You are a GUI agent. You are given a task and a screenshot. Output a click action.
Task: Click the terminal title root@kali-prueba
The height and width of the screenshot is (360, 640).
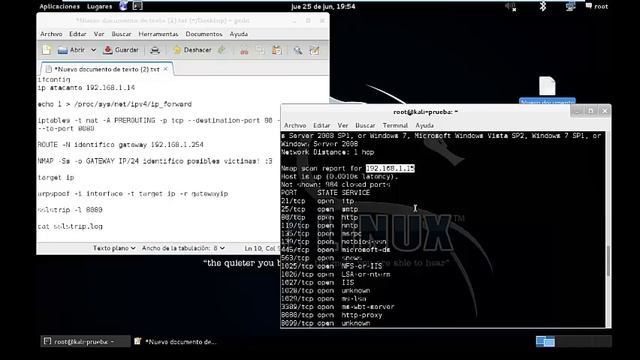(x=425, y=111)
